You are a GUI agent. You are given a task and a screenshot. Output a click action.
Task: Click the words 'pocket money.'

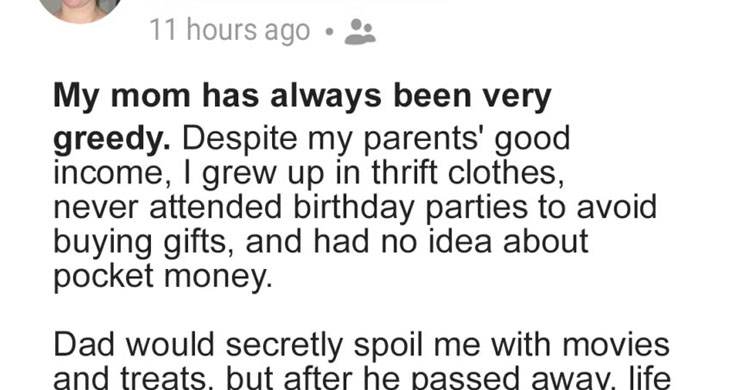coord(162,276)
